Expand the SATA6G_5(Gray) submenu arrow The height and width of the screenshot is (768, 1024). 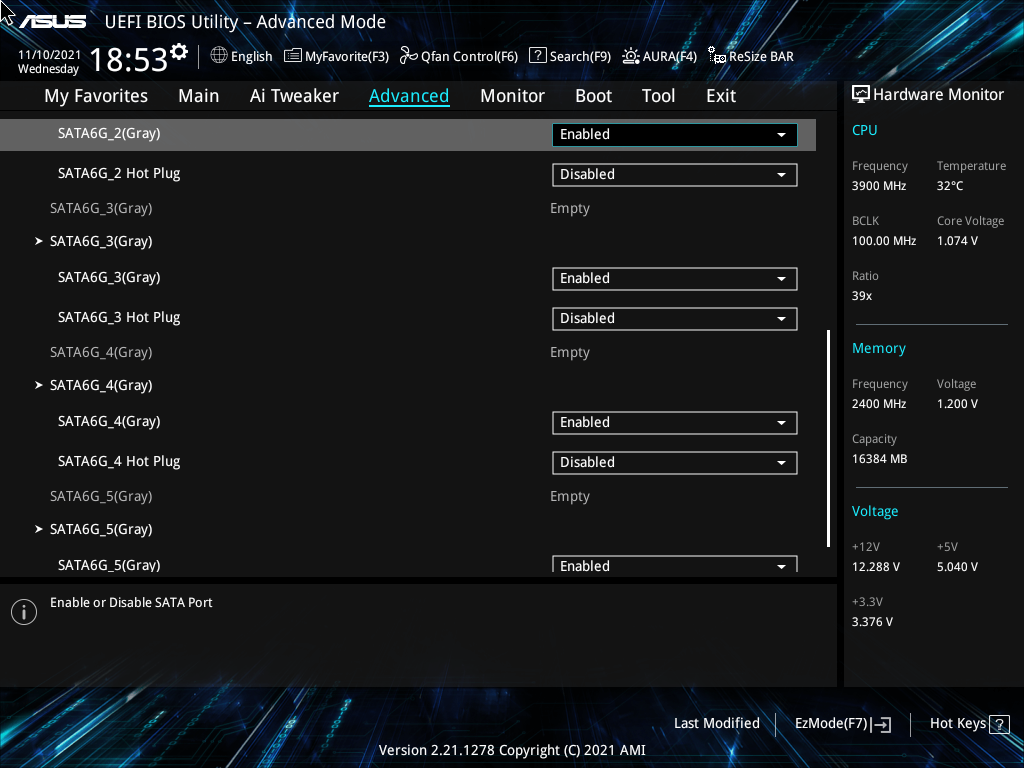(x=39, y=529)
